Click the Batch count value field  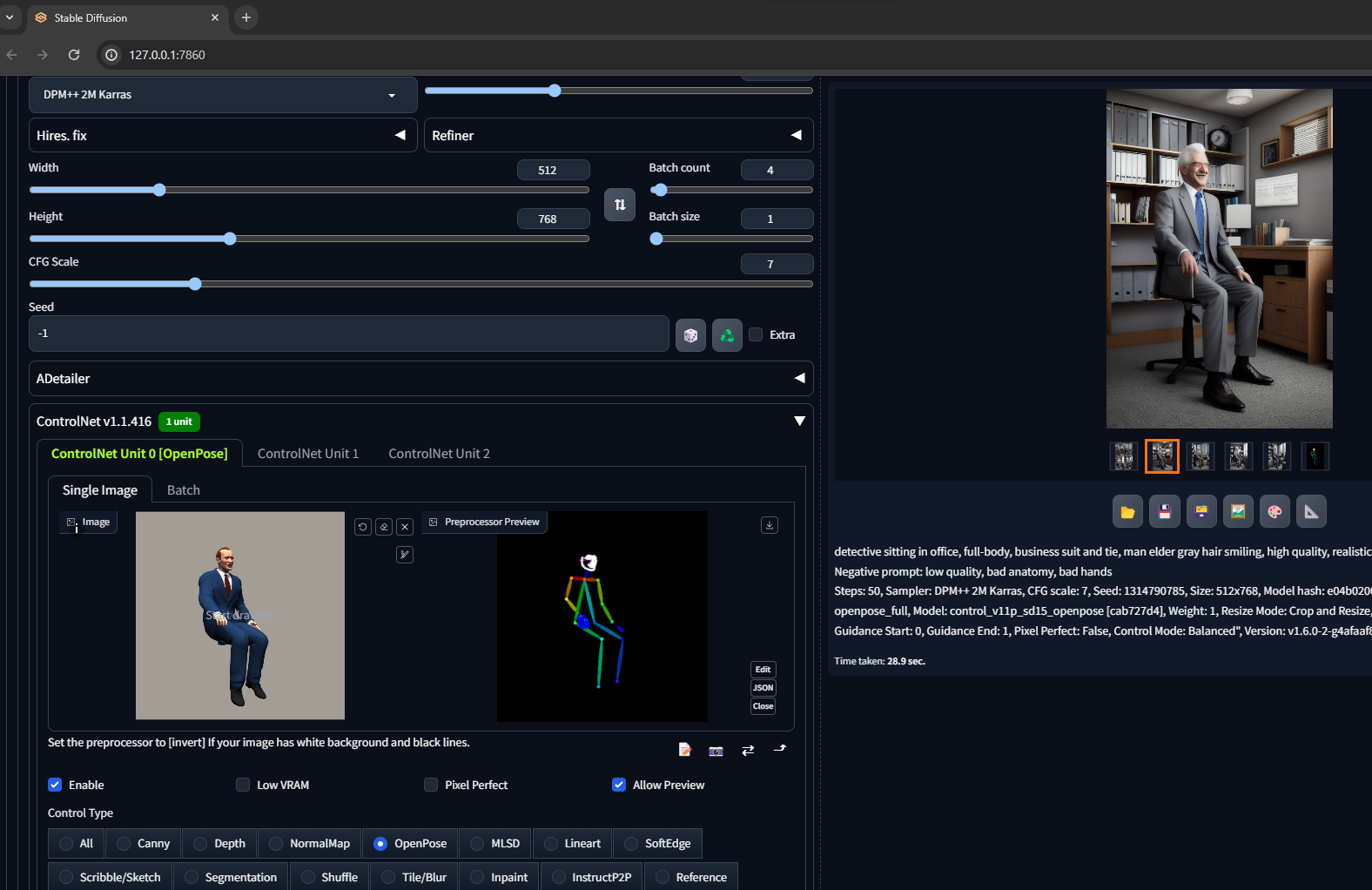click(x=777, y=170)
